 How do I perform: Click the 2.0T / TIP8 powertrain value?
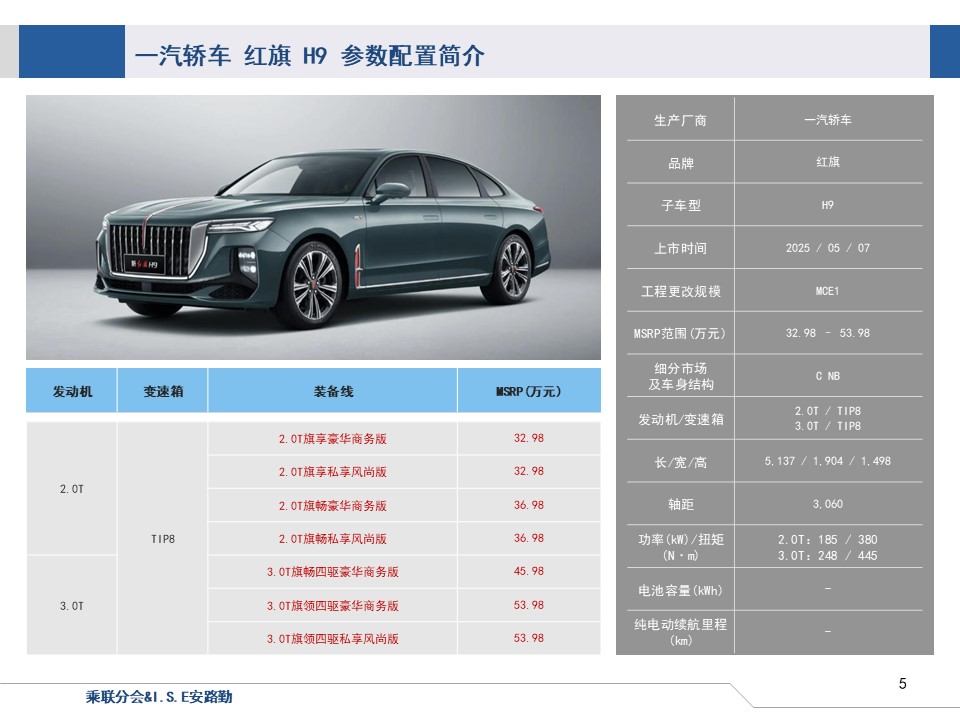(x=828, y=411)
